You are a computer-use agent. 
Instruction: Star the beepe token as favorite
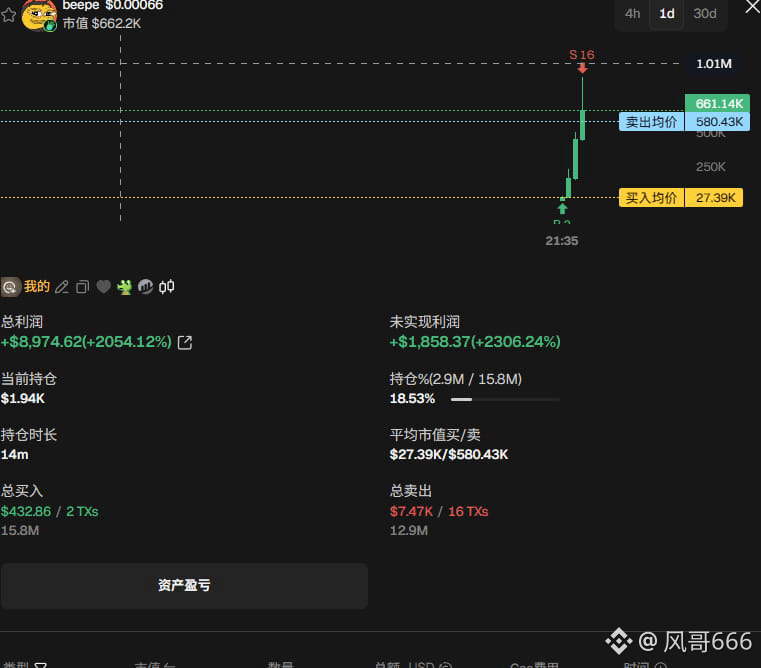[8, 15]
